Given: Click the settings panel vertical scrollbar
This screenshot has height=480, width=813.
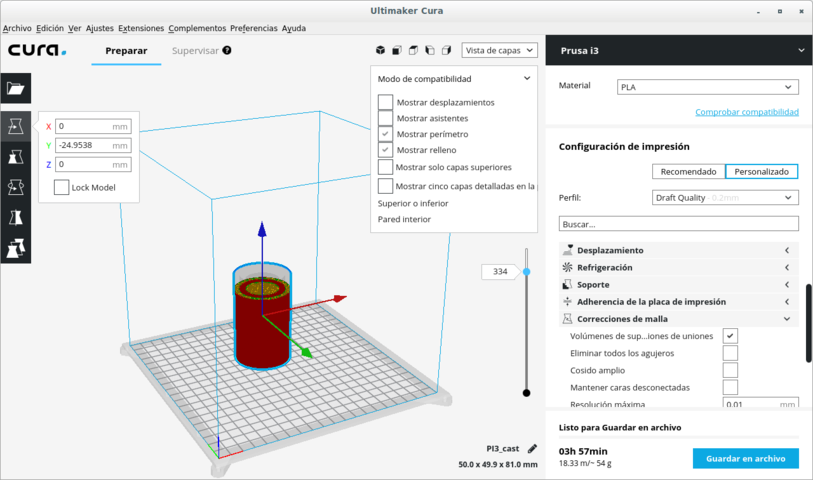Looking at the screenshot, I should click(x=809, y=323).
